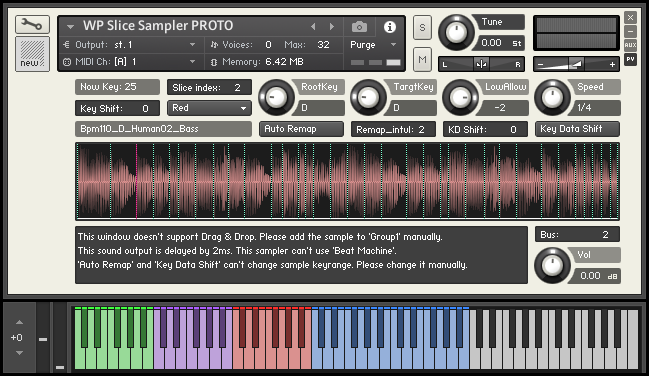The width and height of the screenshot is (649, 376).
Task: Click the Vol value 0.00 dB field
Action: [595, 276]
